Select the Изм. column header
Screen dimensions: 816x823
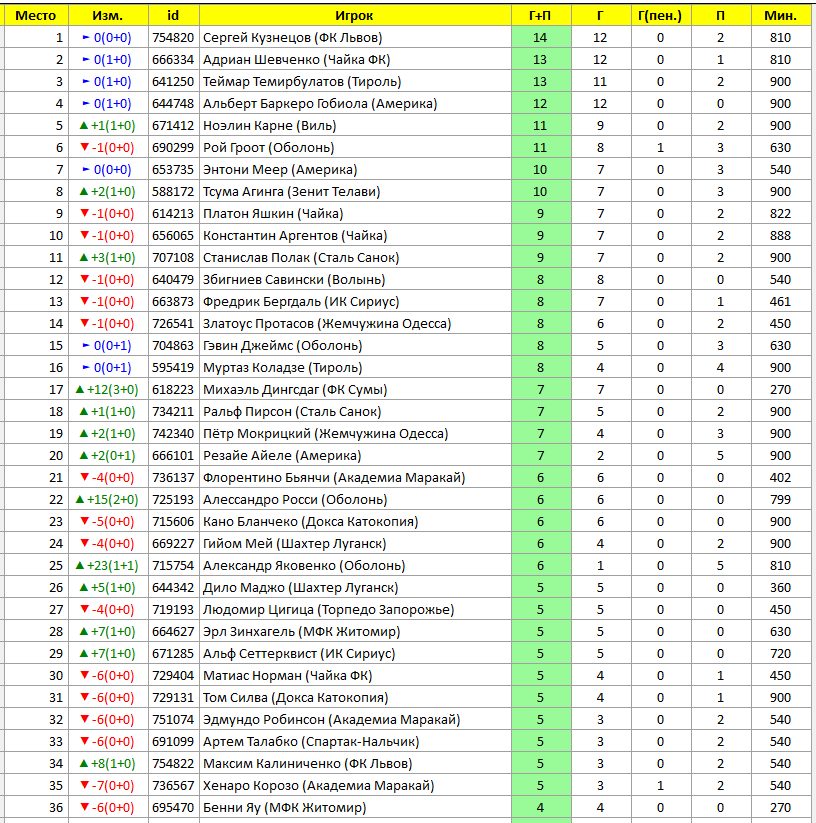click(x=108, y=16)
